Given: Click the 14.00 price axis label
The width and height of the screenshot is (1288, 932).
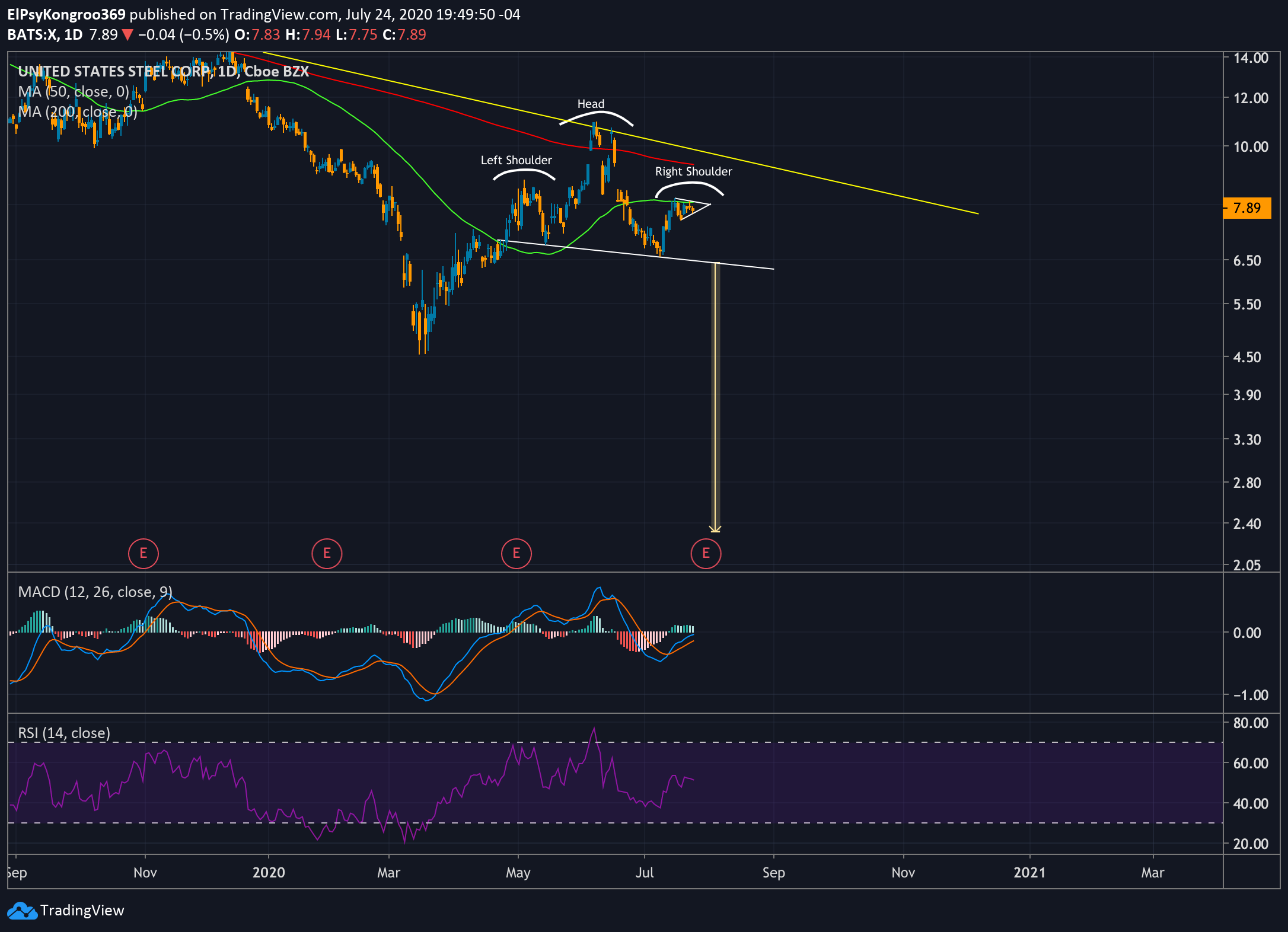Looking at the screenshot, I should click(x=1251, y=58).
